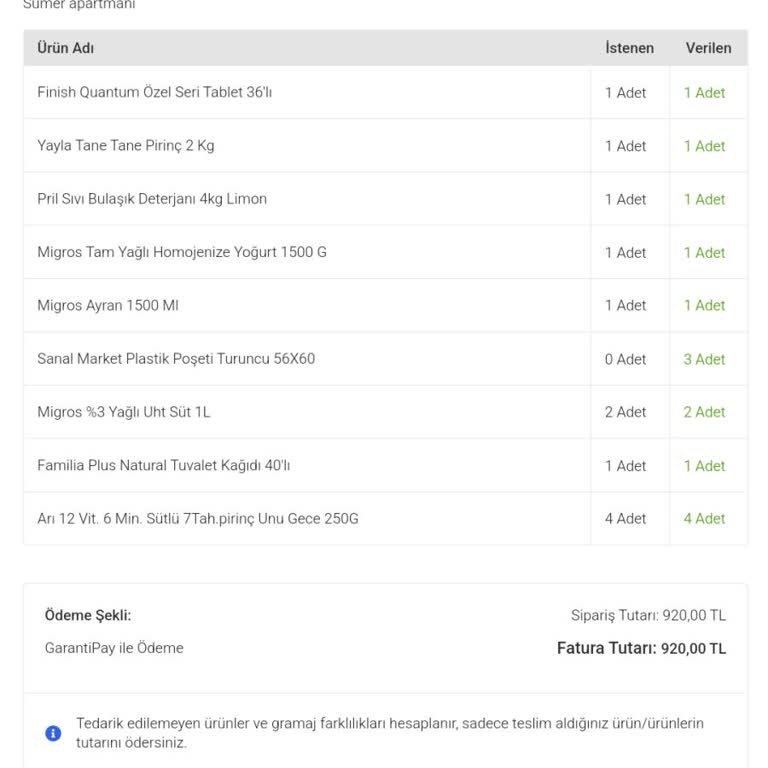Screen dimensions: 768x768
Task: Click the Verilen column header
Action: [708, 48]
